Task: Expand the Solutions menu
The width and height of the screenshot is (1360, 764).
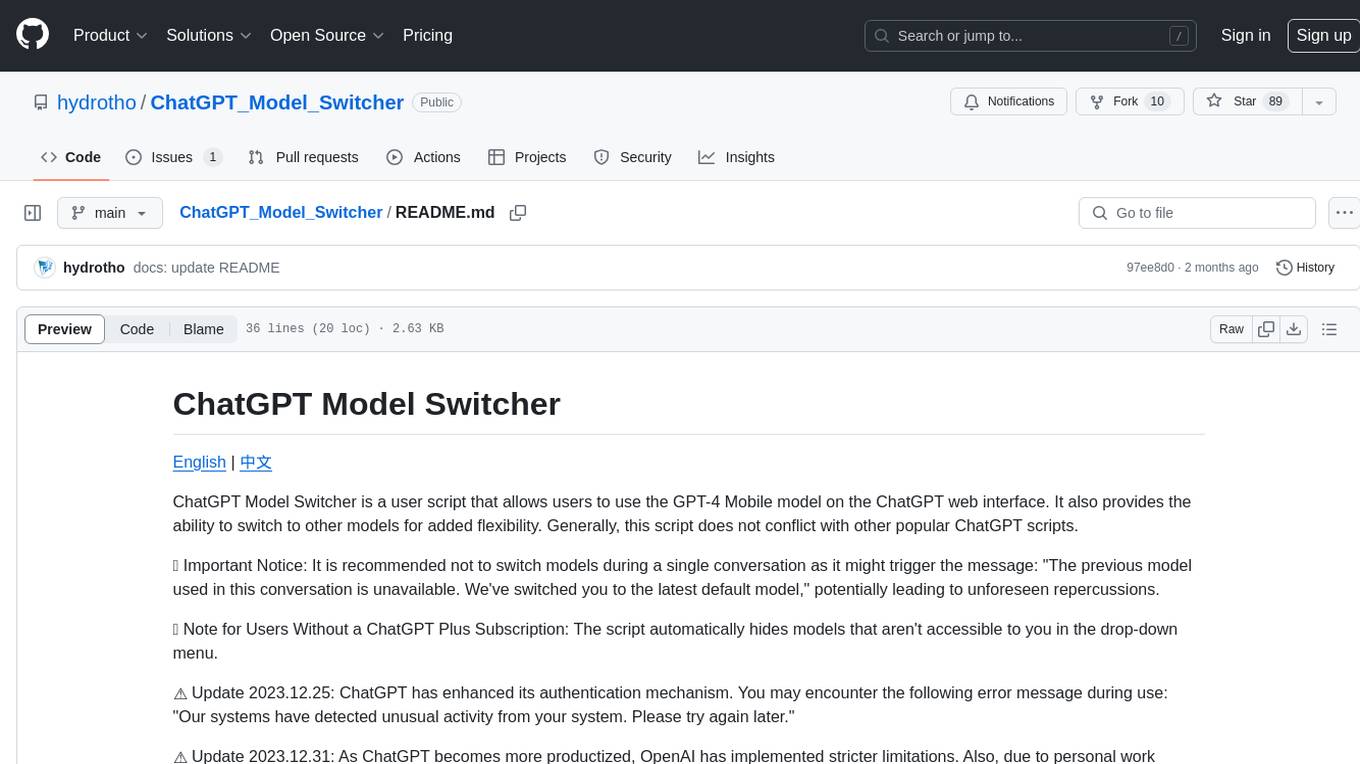Action: tap(209, 35)
